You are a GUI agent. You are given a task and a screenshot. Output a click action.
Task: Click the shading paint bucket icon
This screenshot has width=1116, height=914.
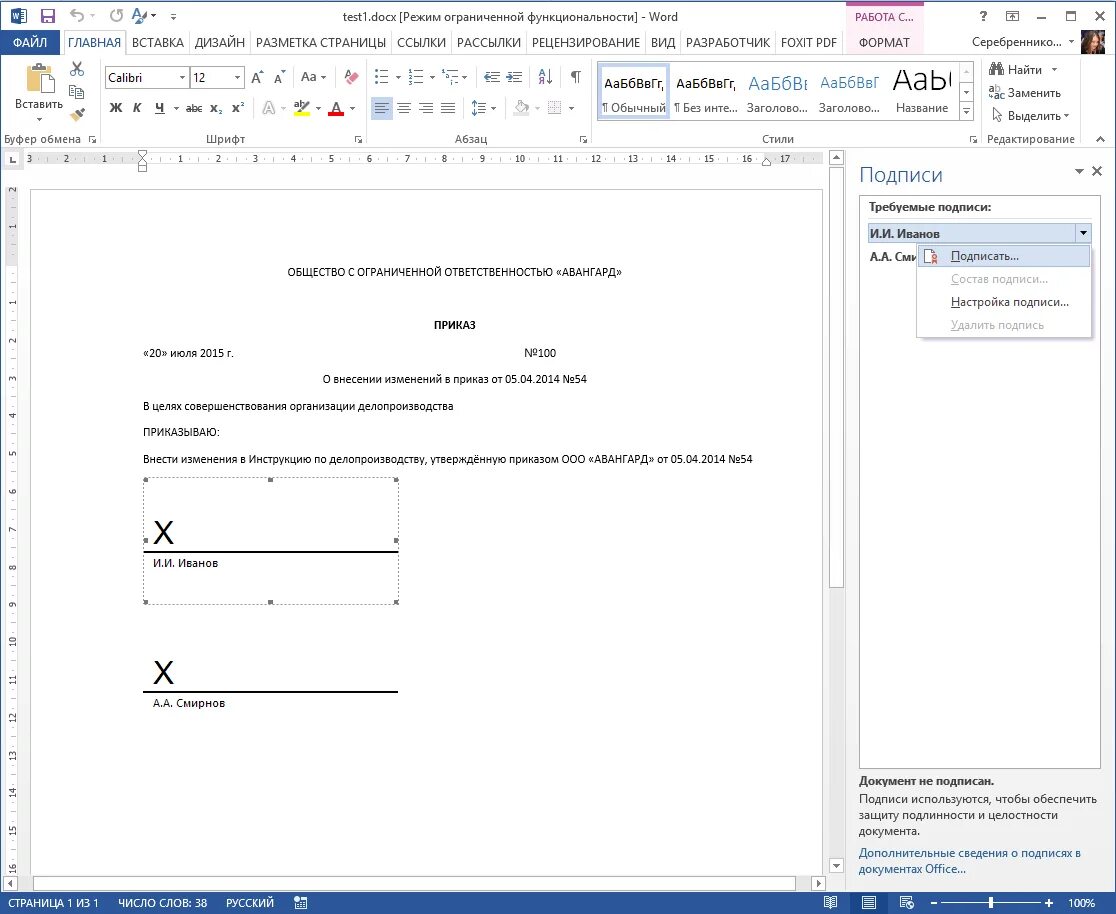522,108
